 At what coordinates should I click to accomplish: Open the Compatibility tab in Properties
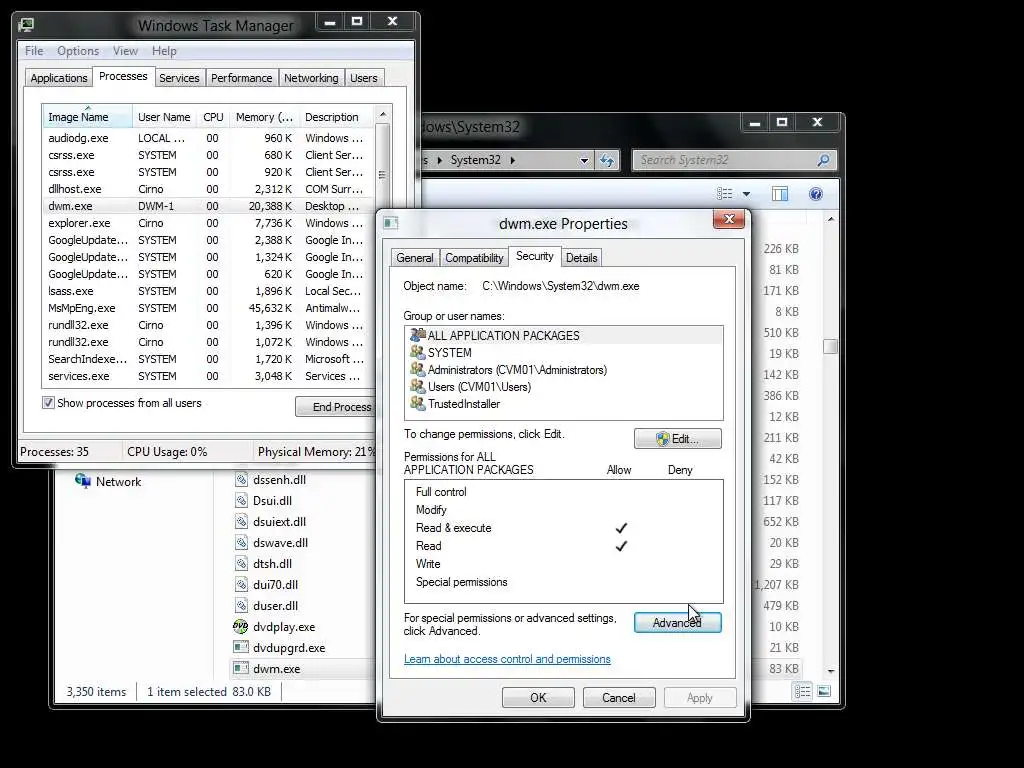[474, 258]
